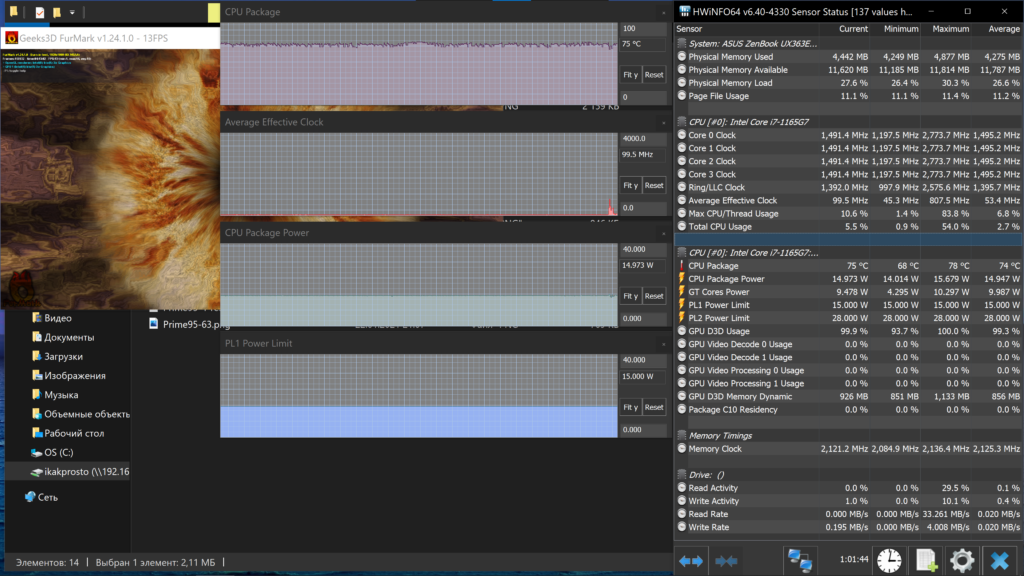Image resolution: width=1024 pixels, height=576 pixels.
Task: Click Reset in CPU Package graph
Action: (x=654, y=74)
